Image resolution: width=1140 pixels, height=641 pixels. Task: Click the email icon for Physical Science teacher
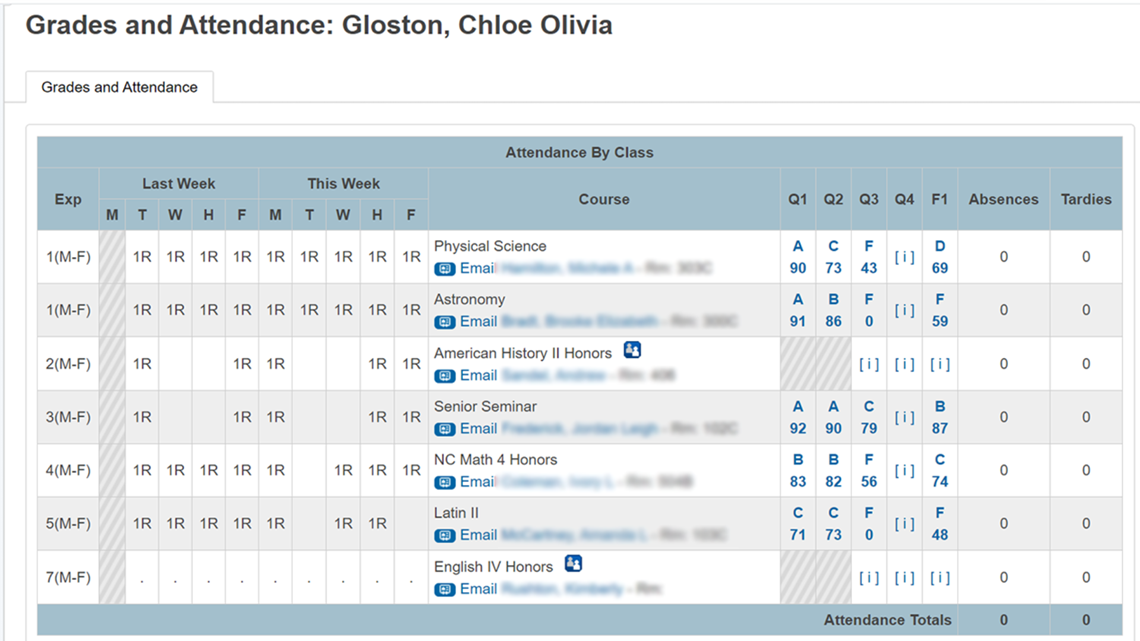tap(445, 269)
